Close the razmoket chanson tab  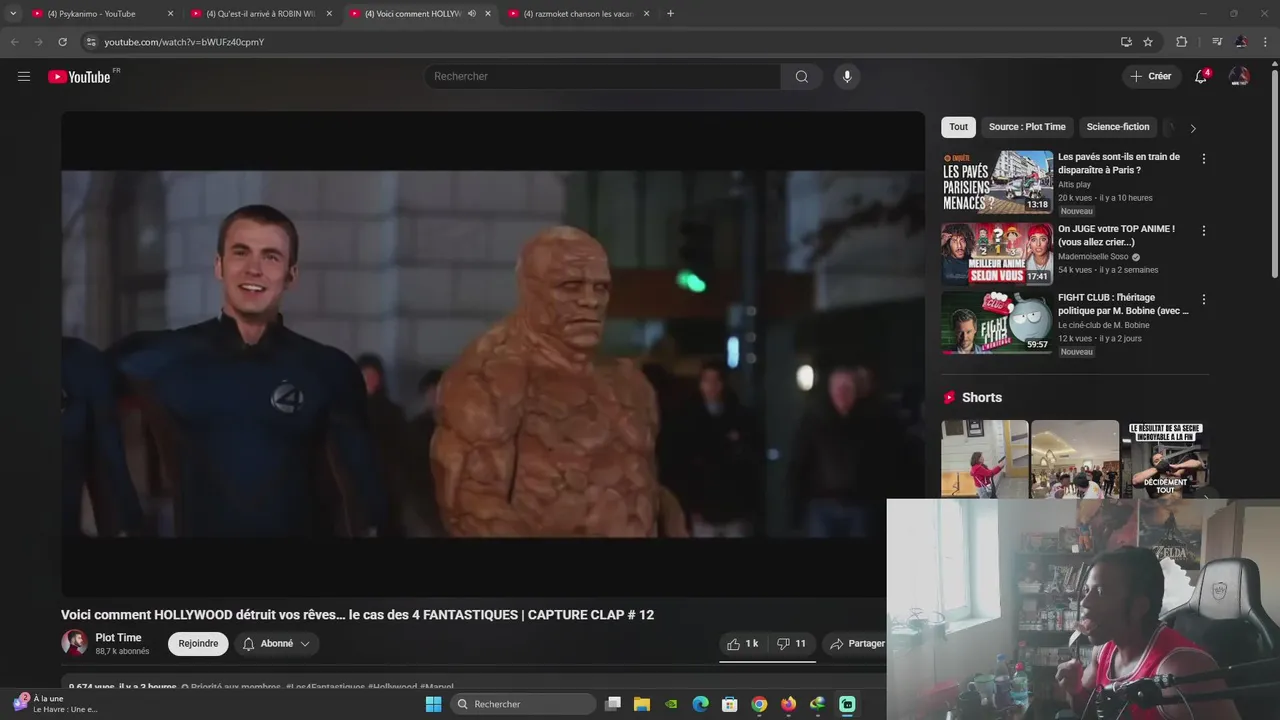tap(646, 14)
